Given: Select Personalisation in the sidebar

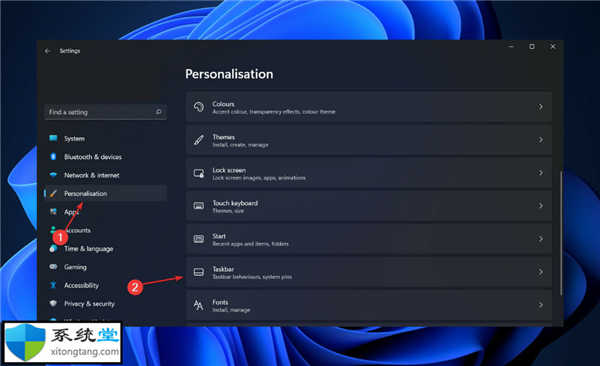Looking at the screenshot, I should coord(106,193).
